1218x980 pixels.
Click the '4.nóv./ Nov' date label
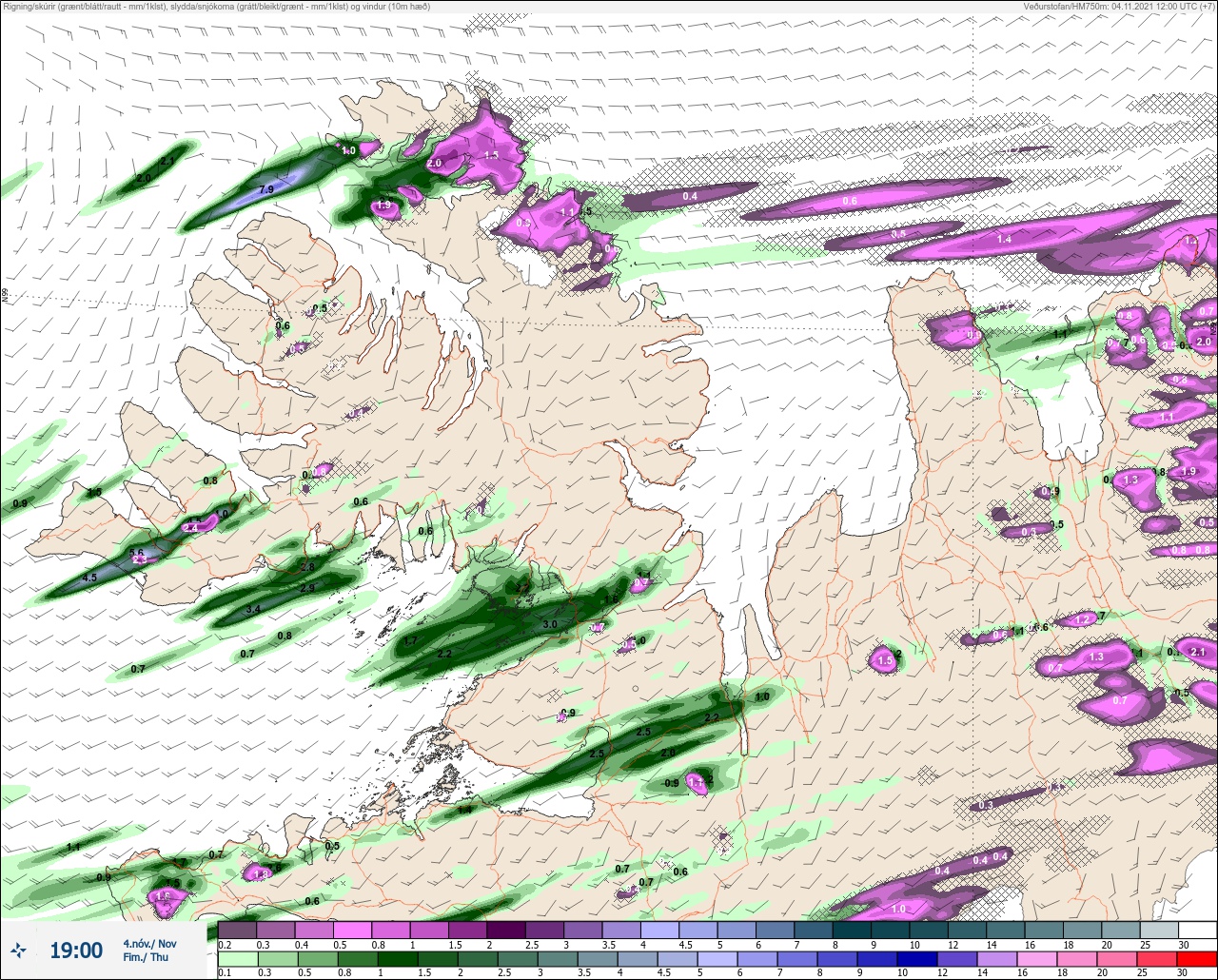[149, 942]
